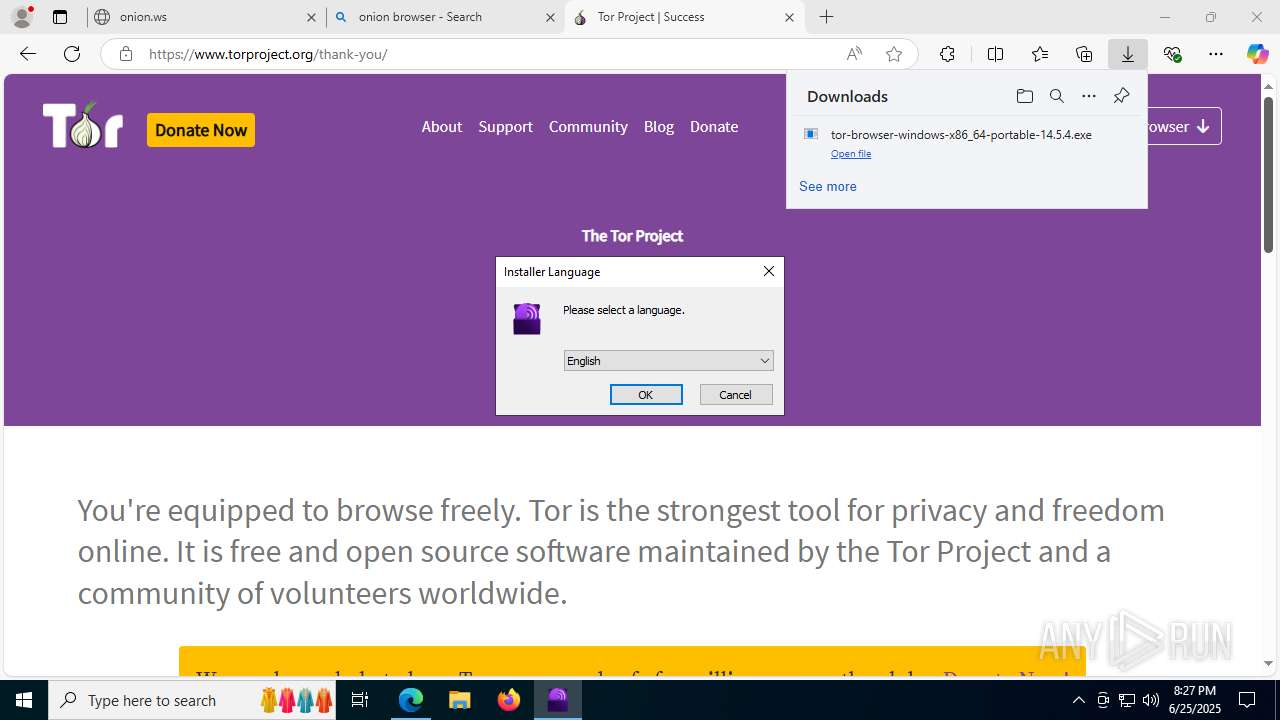
Task: Reload the Tor Project page
Action: [x=72, y=54]
